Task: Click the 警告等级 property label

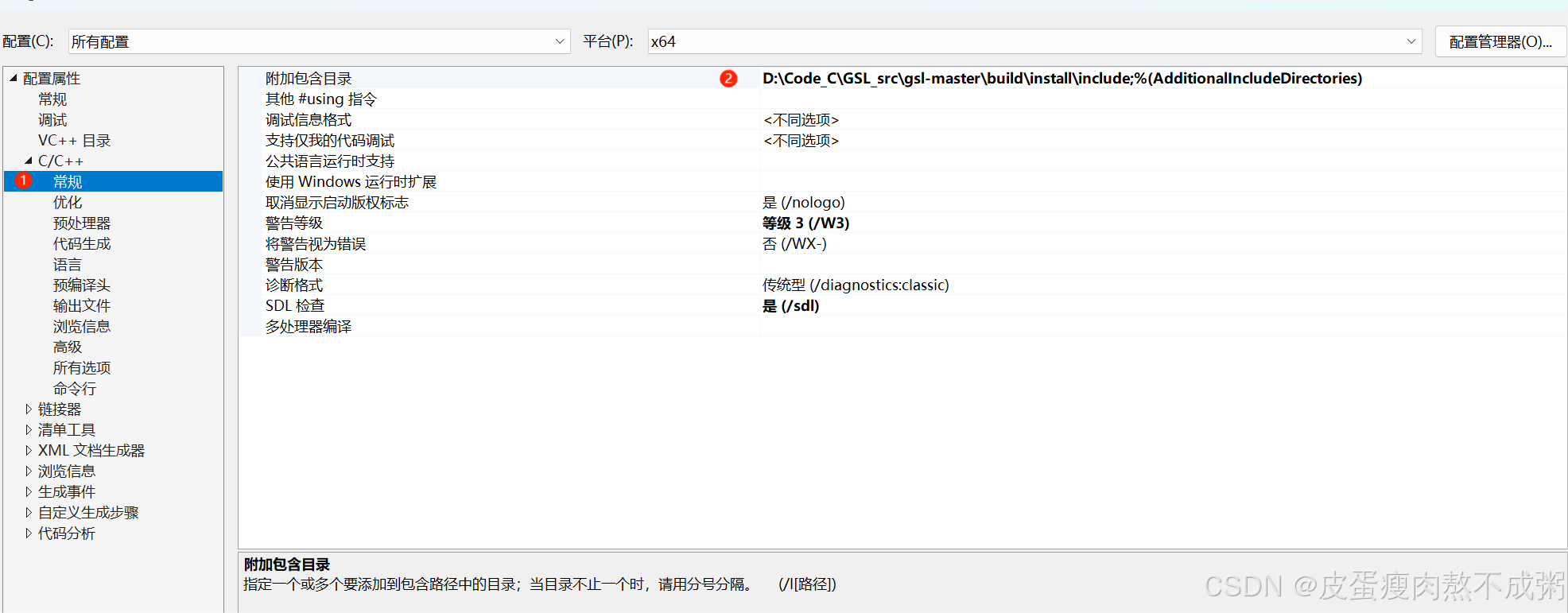Action: coord(294,223)
